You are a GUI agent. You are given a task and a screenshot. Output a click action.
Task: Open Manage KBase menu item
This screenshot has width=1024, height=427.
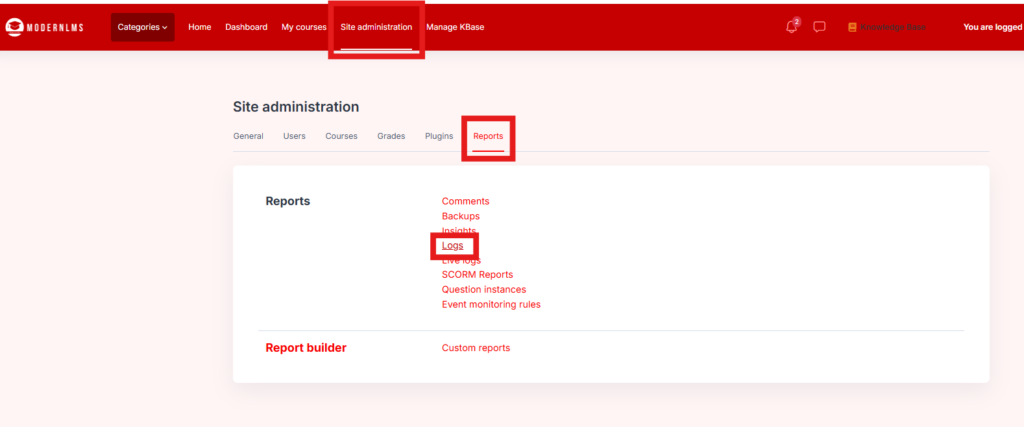[455, 27]
